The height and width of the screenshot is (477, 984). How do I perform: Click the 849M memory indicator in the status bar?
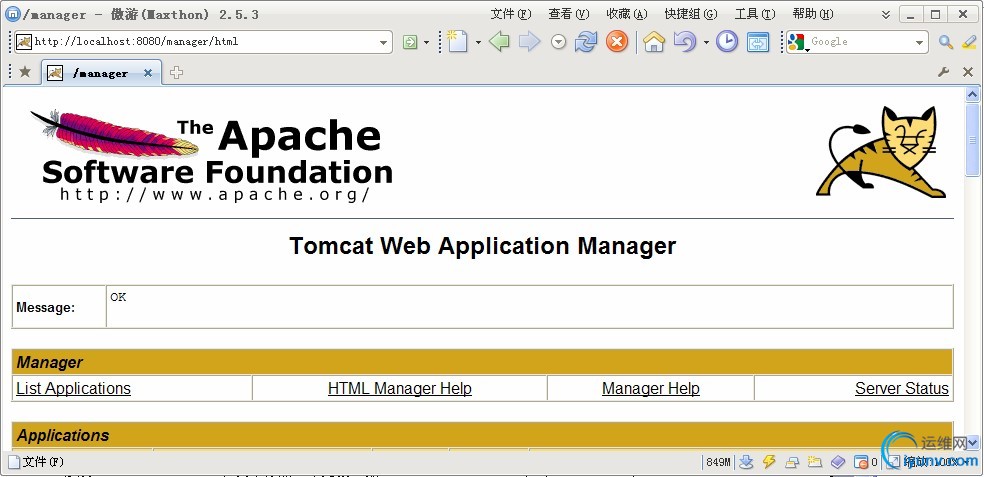tap(718, 463)
